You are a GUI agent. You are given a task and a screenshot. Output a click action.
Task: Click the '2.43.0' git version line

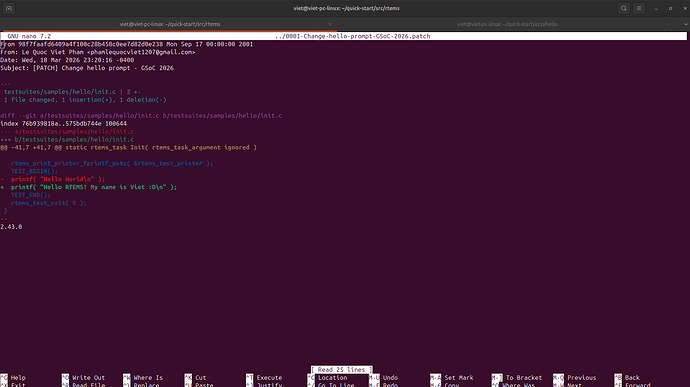pos(11,226)
